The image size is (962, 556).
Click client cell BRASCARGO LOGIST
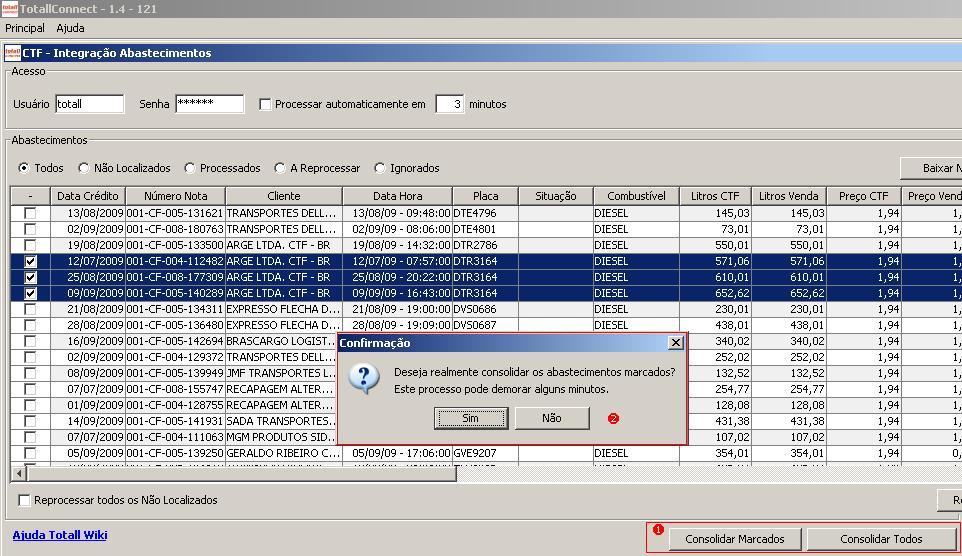(281, 341)
